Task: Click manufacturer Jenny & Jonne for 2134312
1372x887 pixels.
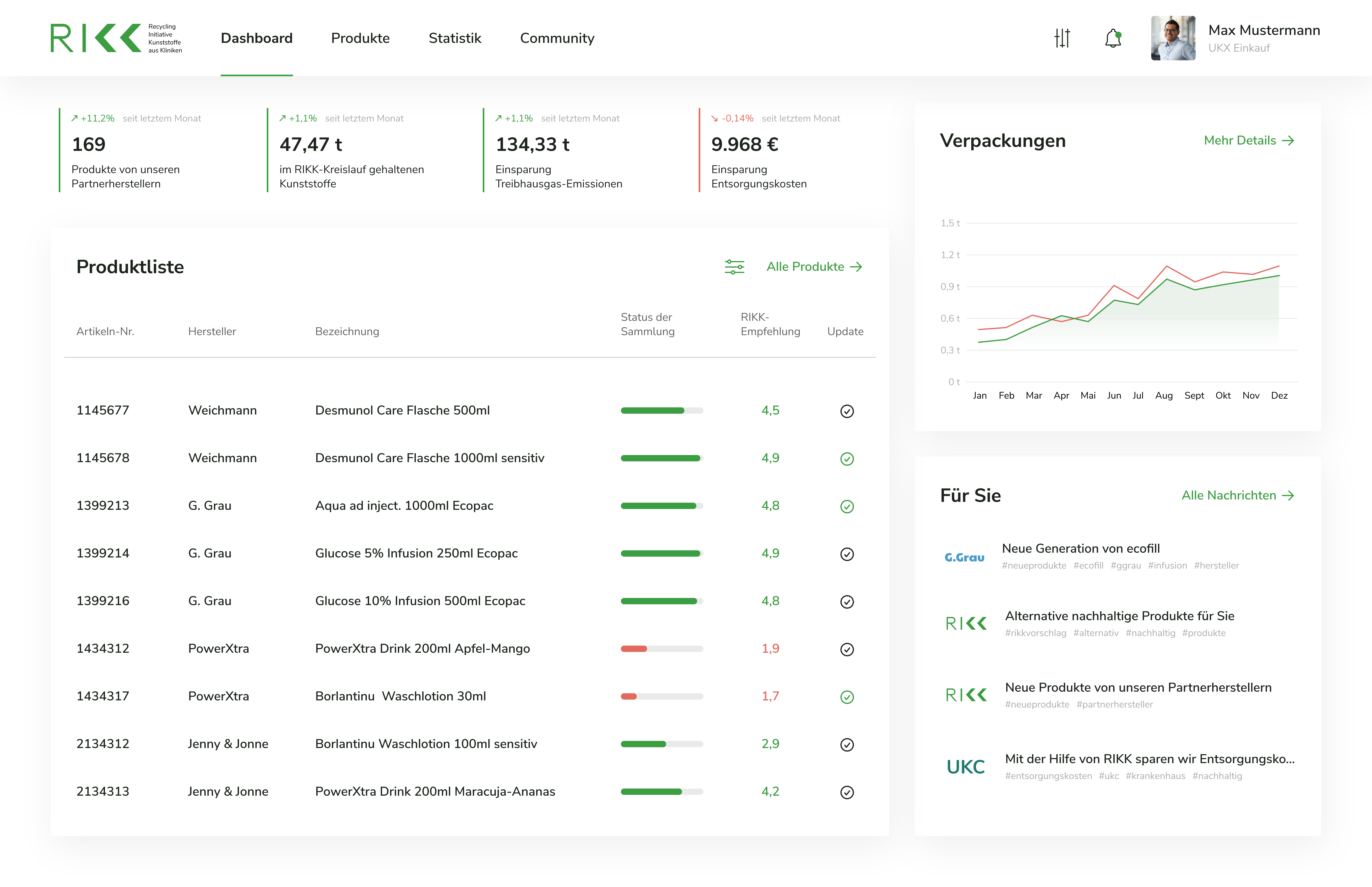Action: 228,744
